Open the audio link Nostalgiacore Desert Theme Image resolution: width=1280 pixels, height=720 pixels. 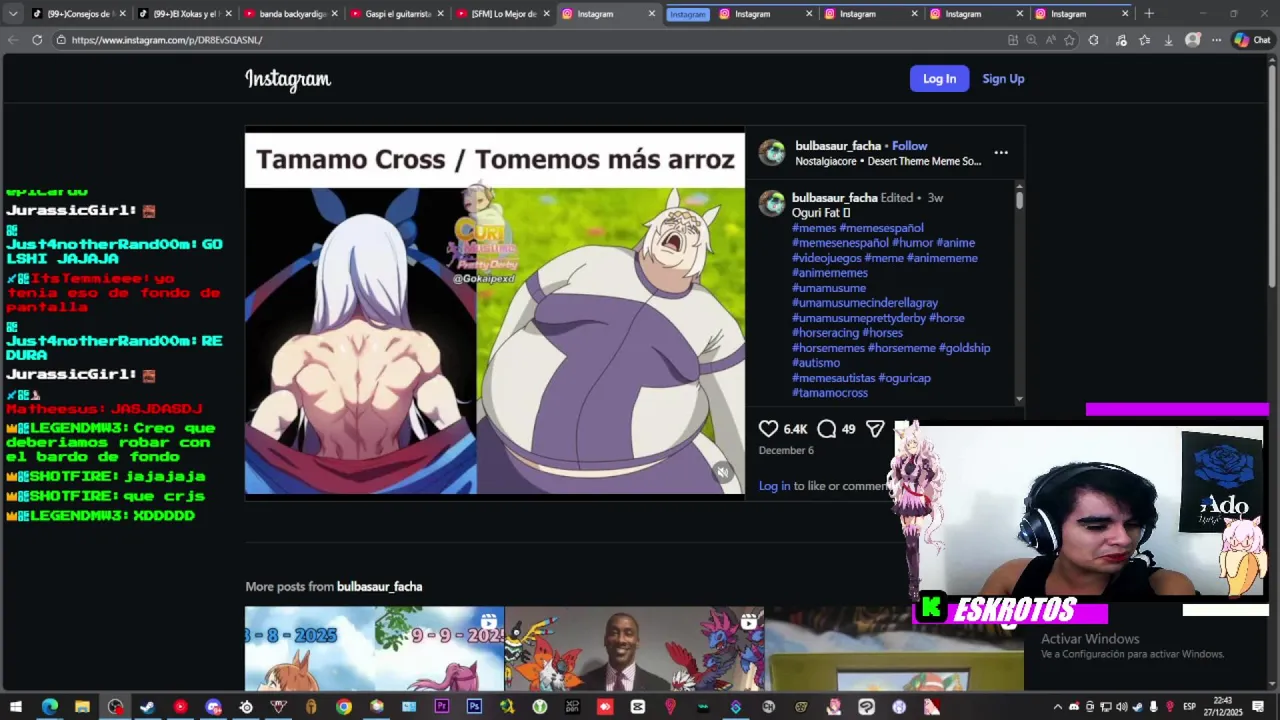(888, 161)
